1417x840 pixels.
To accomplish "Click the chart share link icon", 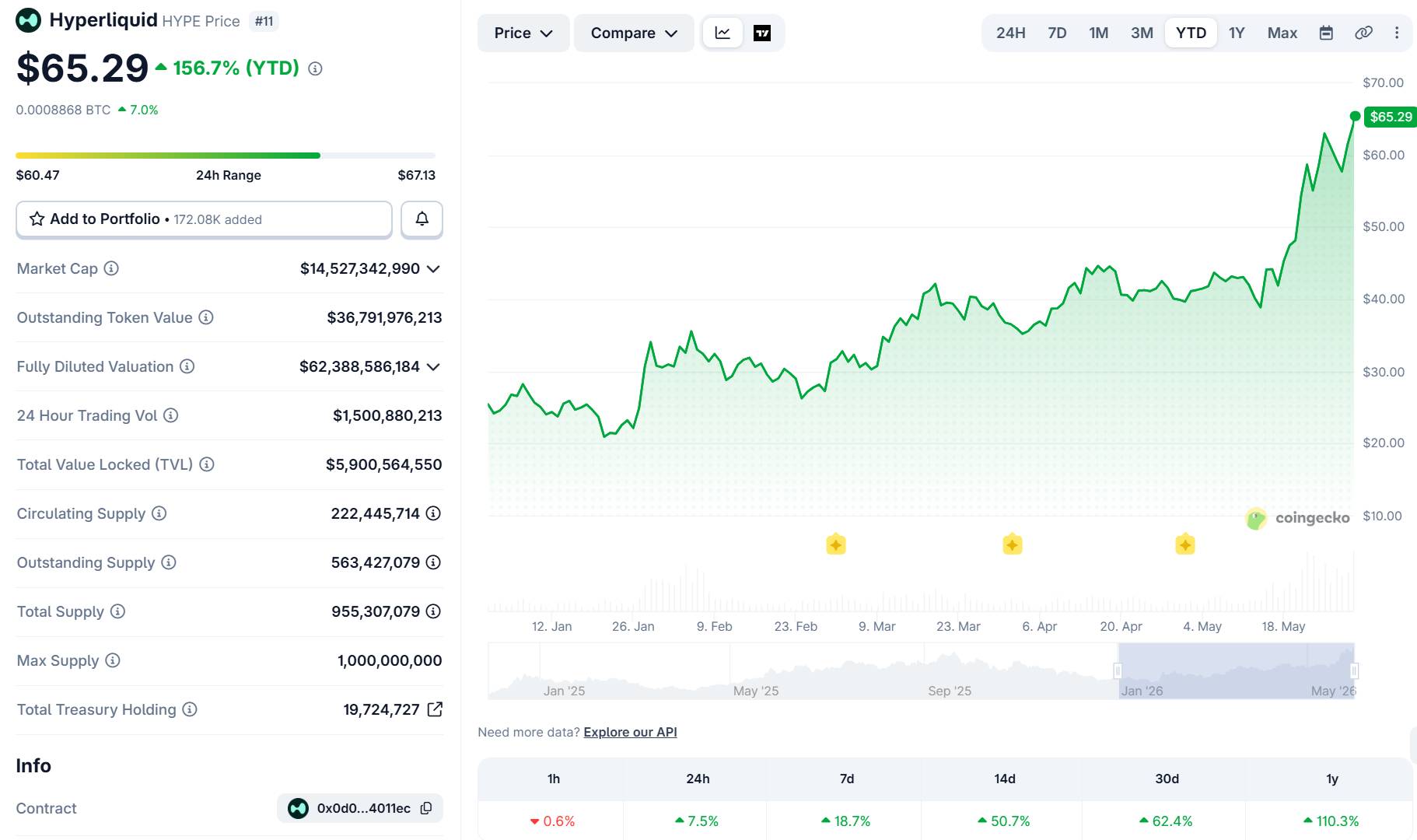I will pos(1363,33).
